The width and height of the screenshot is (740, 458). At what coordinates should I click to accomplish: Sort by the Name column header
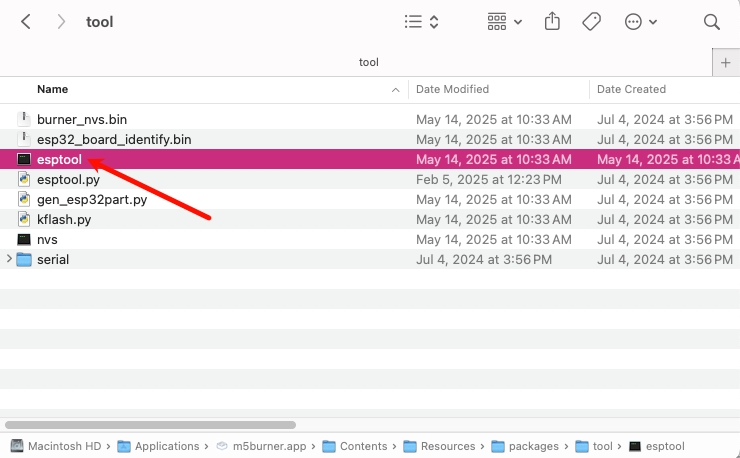52,89
